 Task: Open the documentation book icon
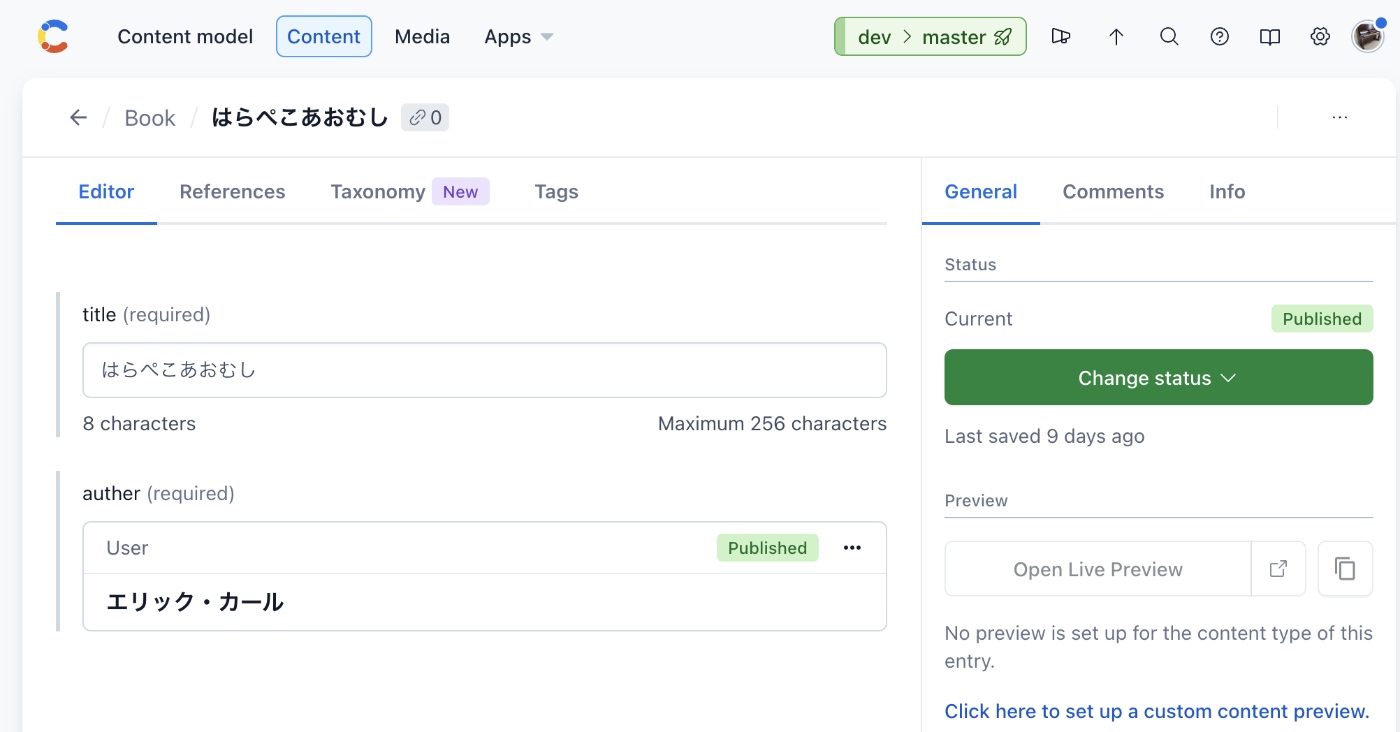pyautogui.click(x=1269, y=37)
